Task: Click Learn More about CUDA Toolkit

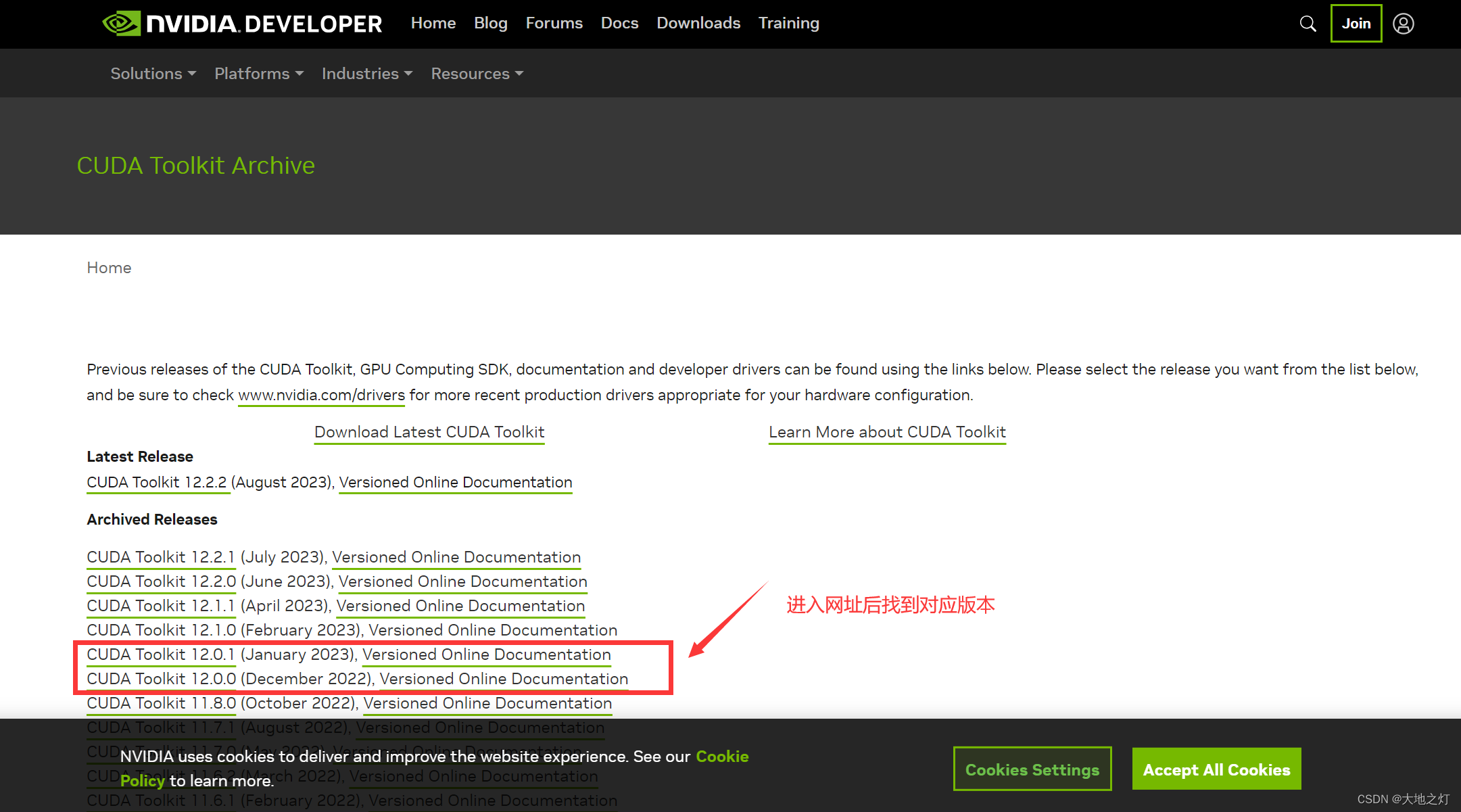Action: 887,432
